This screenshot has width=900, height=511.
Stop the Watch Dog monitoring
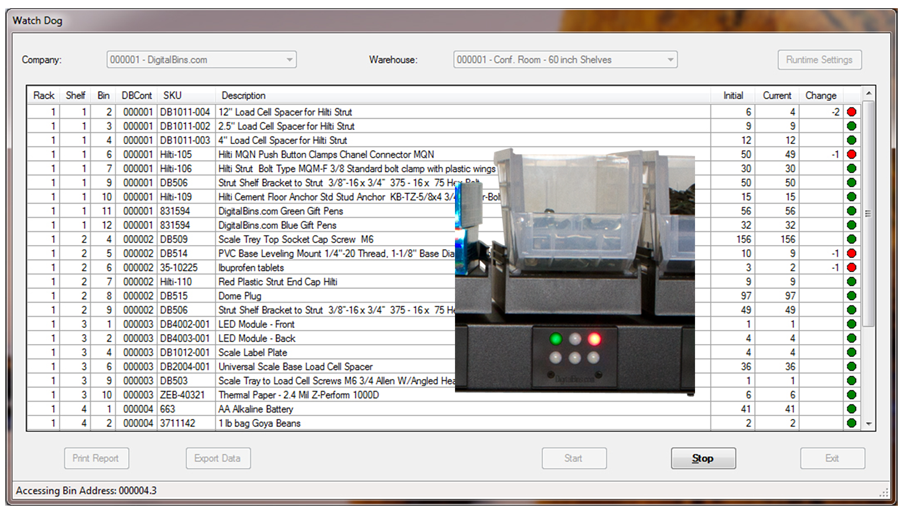click(703, 458)
